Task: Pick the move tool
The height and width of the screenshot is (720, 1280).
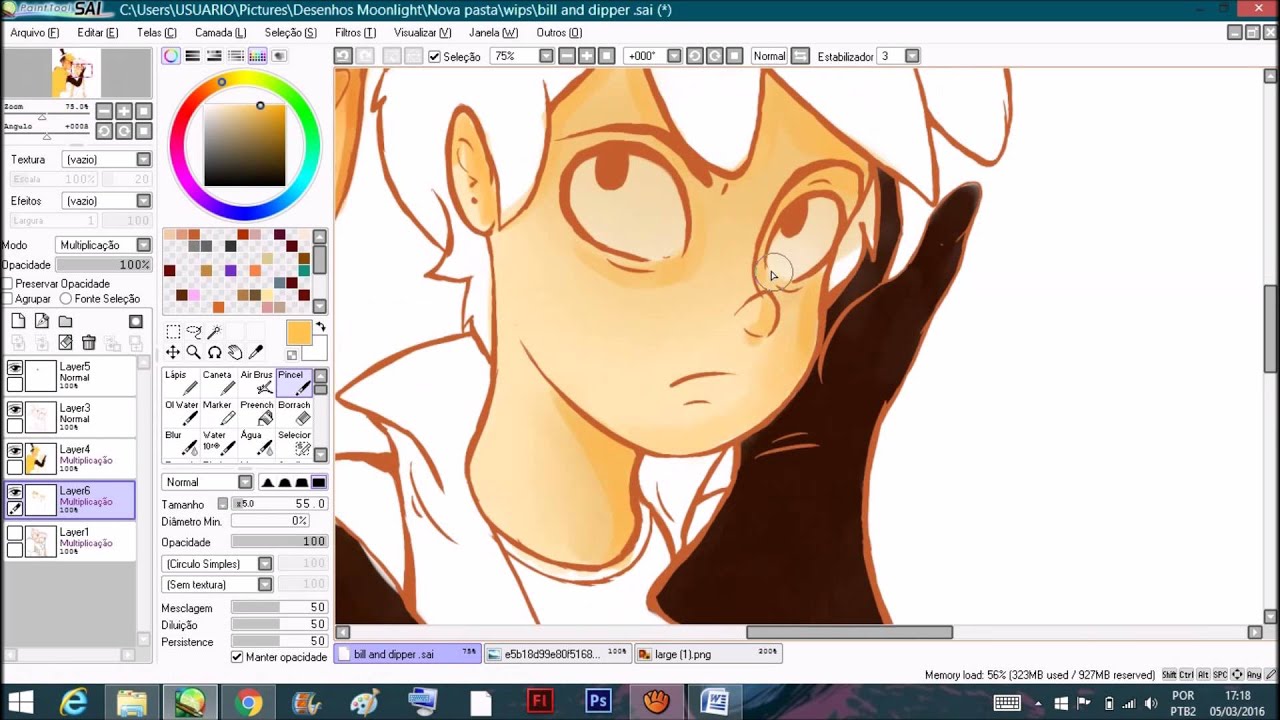Action: click(x=173, y=352)
